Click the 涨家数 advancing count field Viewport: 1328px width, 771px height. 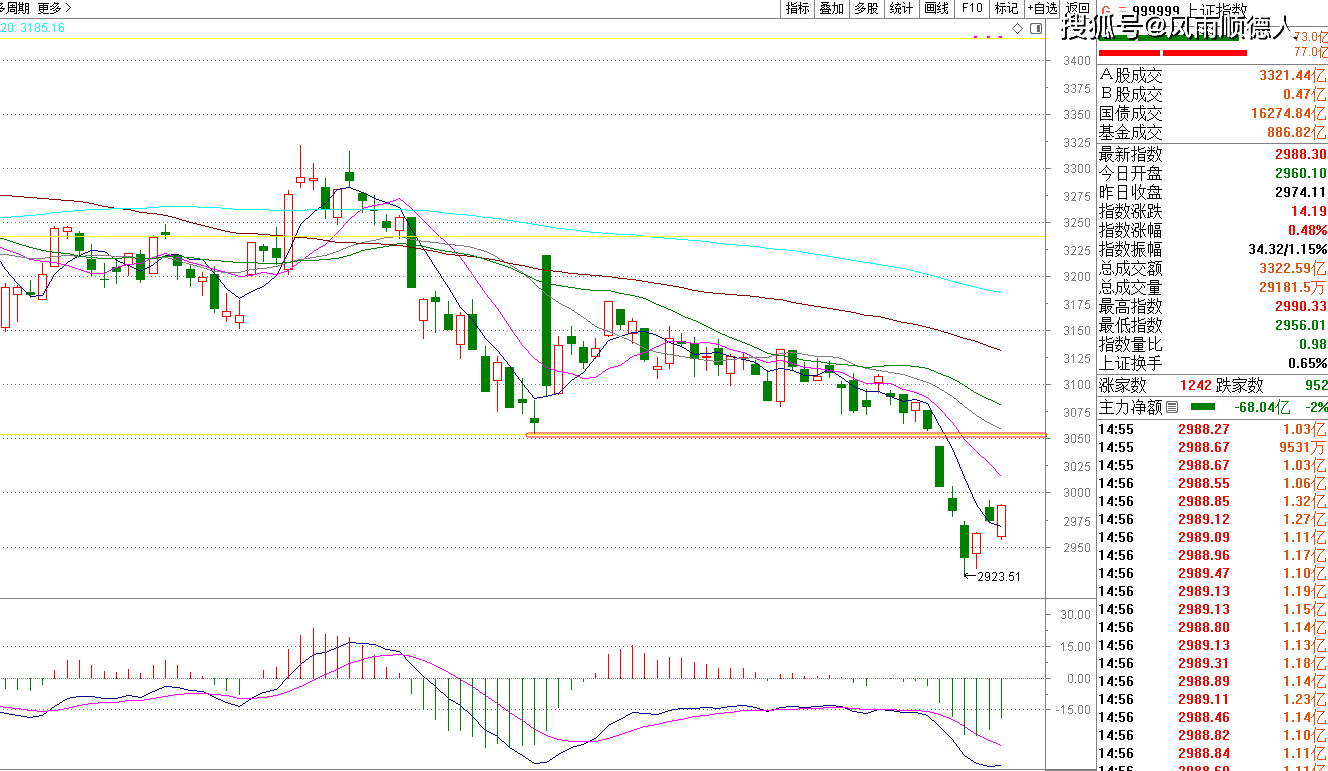click(x=1123, y=386)
